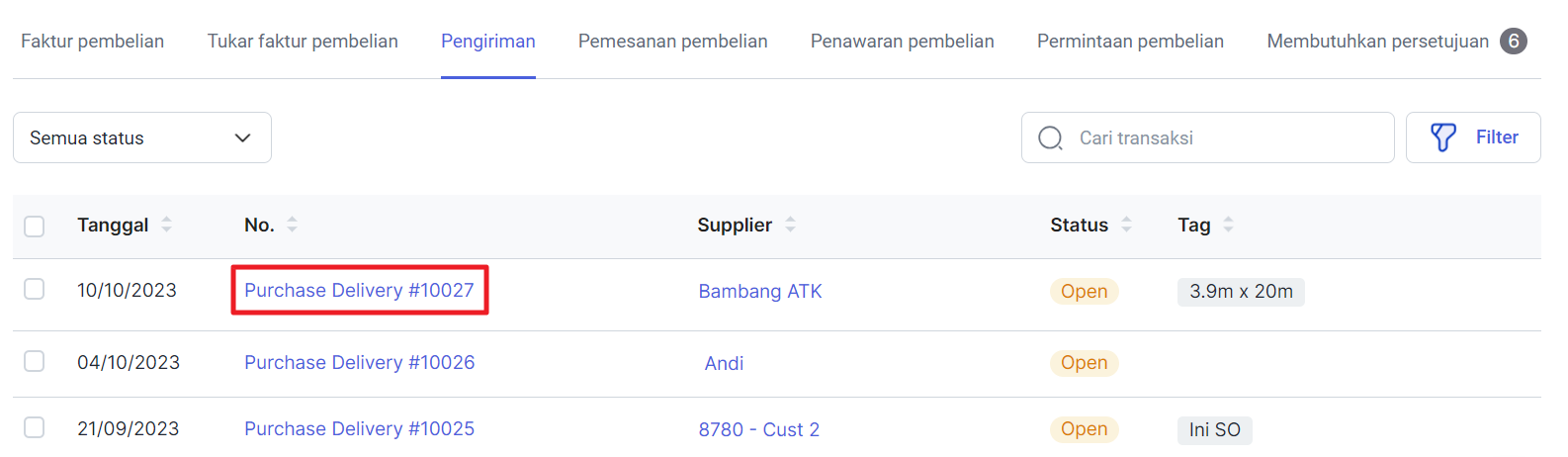Expand status dropdown chevron arrow
This screenshot has width=1568, height=457.
coord(242,138)
